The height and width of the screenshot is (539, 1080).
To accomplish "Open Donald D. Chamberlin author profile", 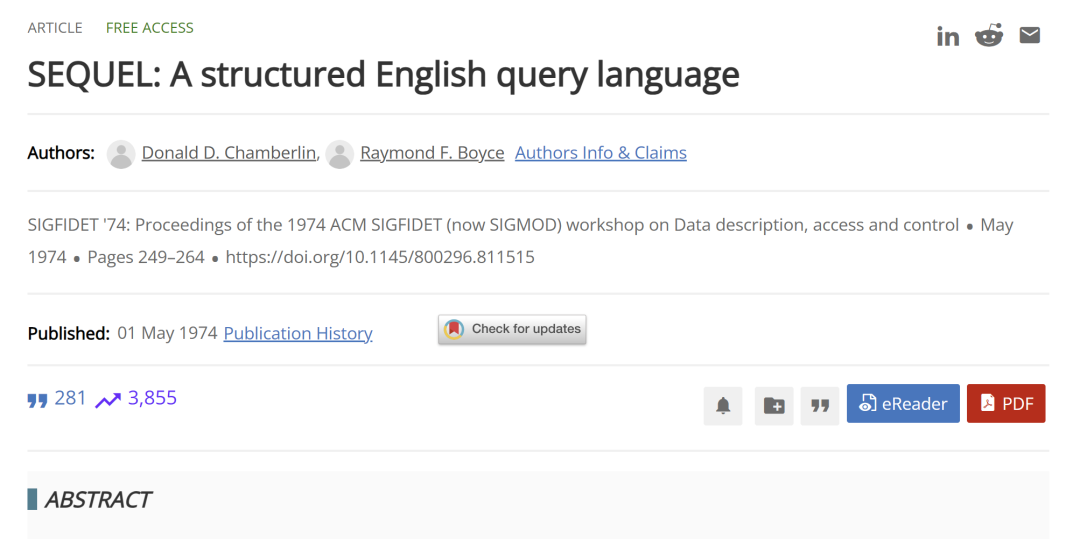I will [229, 153].
